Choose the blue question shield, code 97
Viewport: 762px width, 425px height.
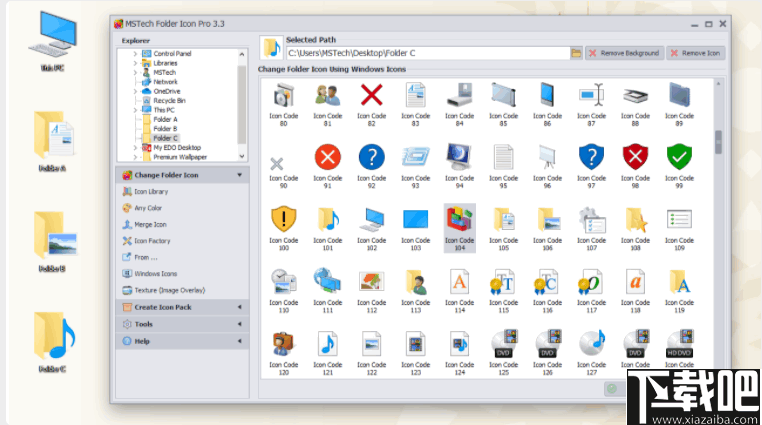(591, 157)
